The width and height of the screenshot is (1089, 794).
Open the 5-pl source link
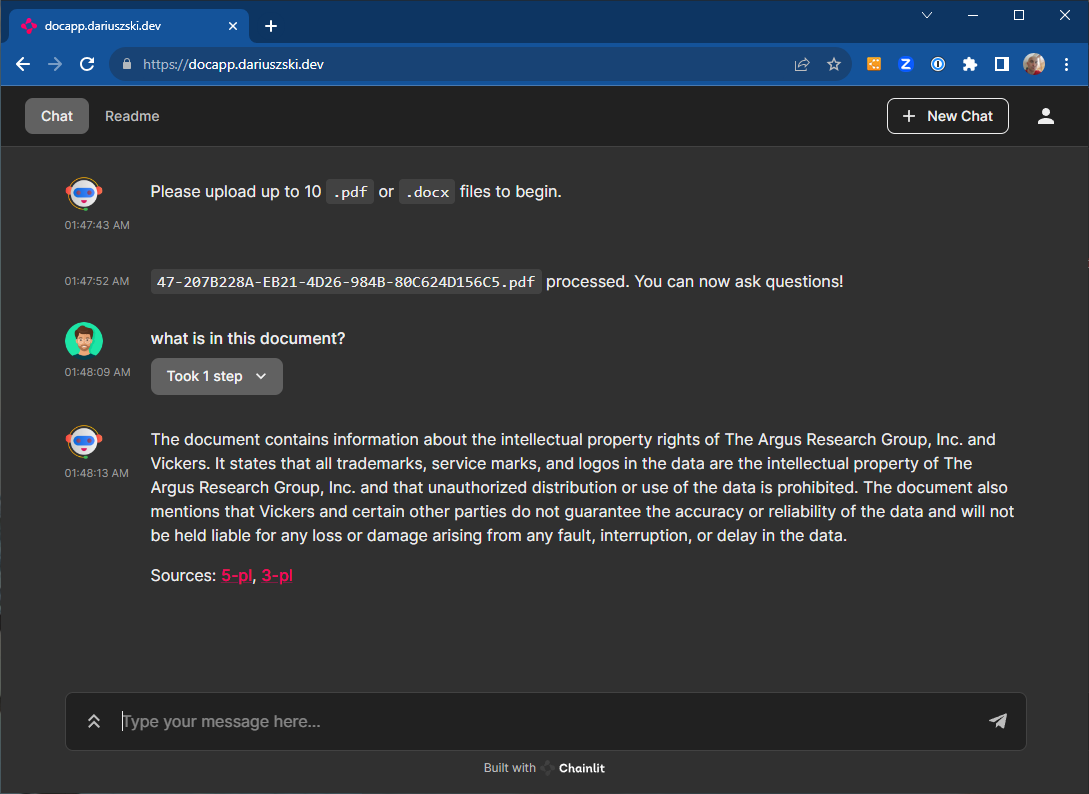[x=236, y=576]
